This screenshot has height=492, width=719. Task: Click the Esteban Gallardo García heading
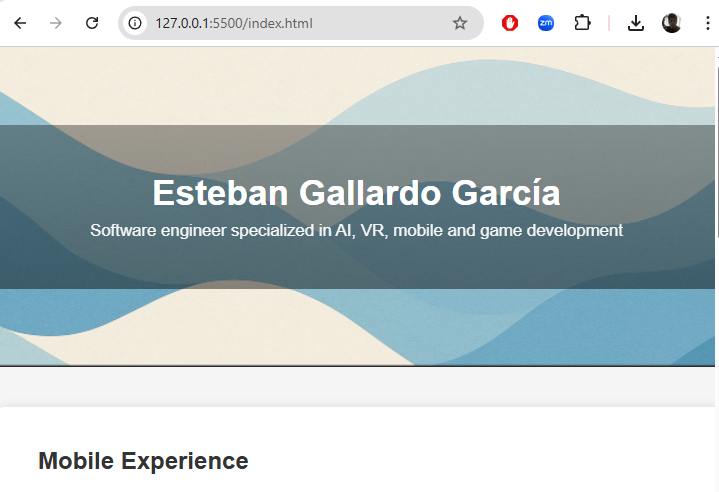(x=356, y=192)
